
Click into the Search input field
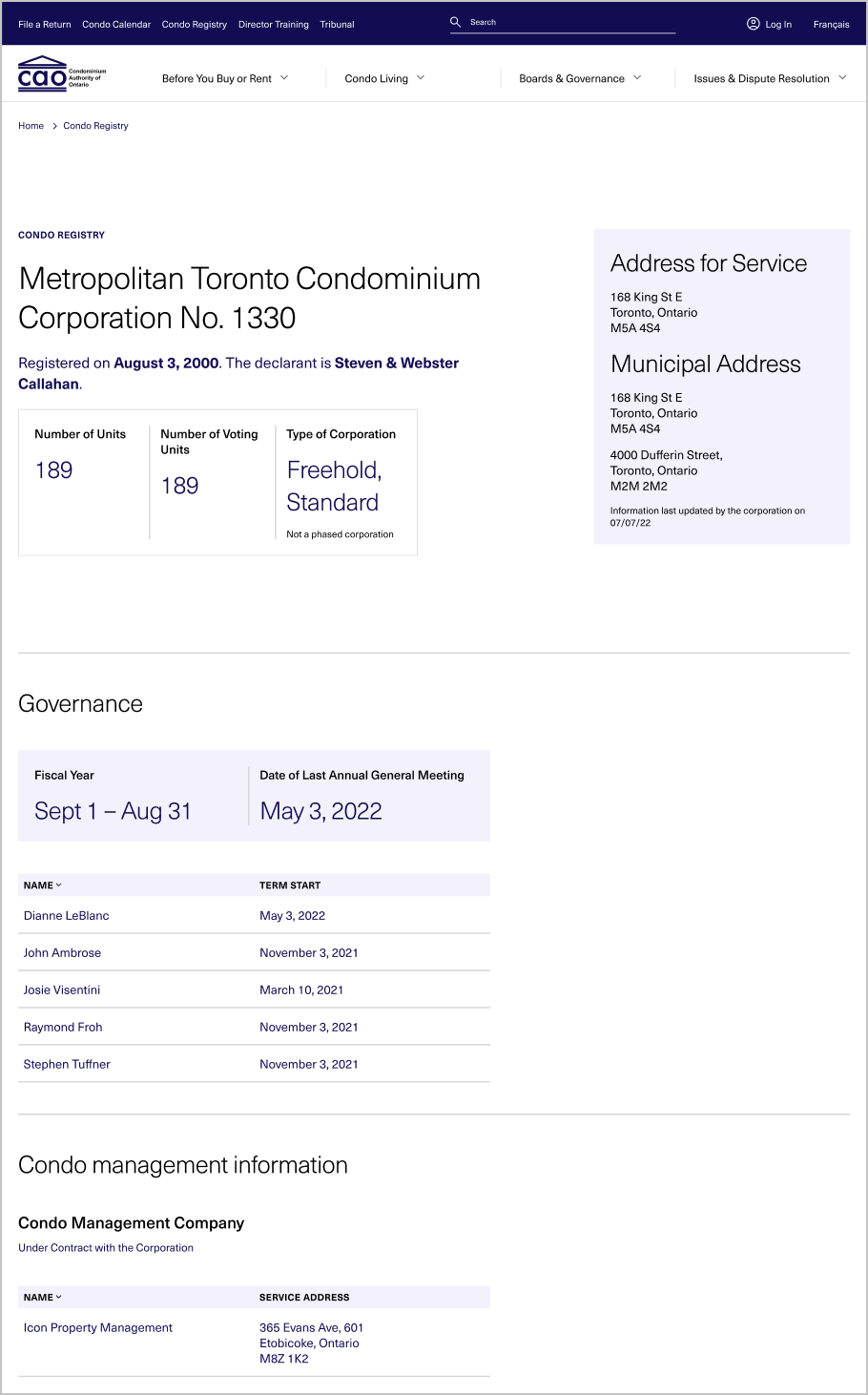coord(572,22)
